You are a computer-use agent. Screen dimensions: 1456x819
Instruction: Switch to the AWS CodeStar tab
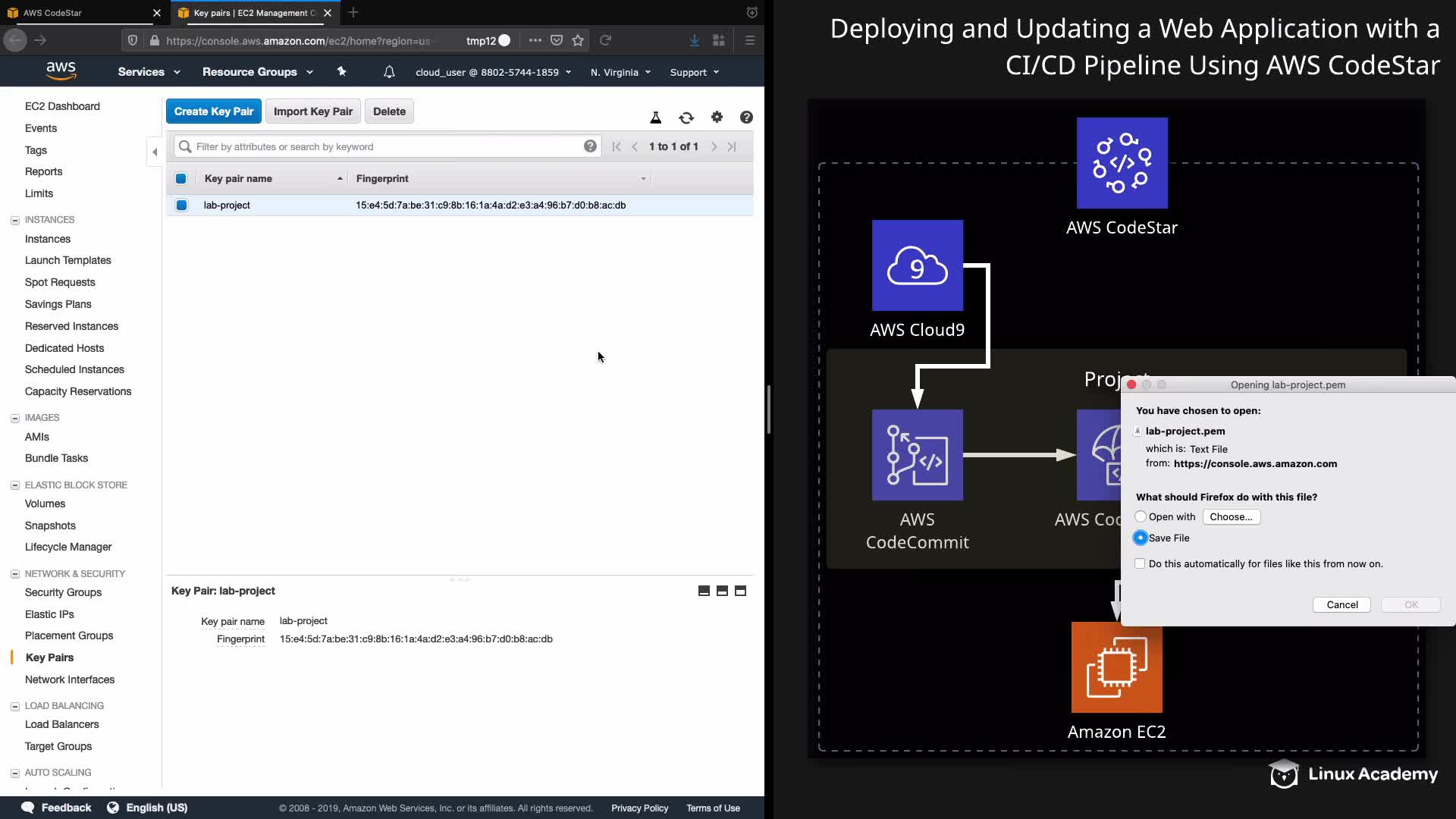click(76, 13)
